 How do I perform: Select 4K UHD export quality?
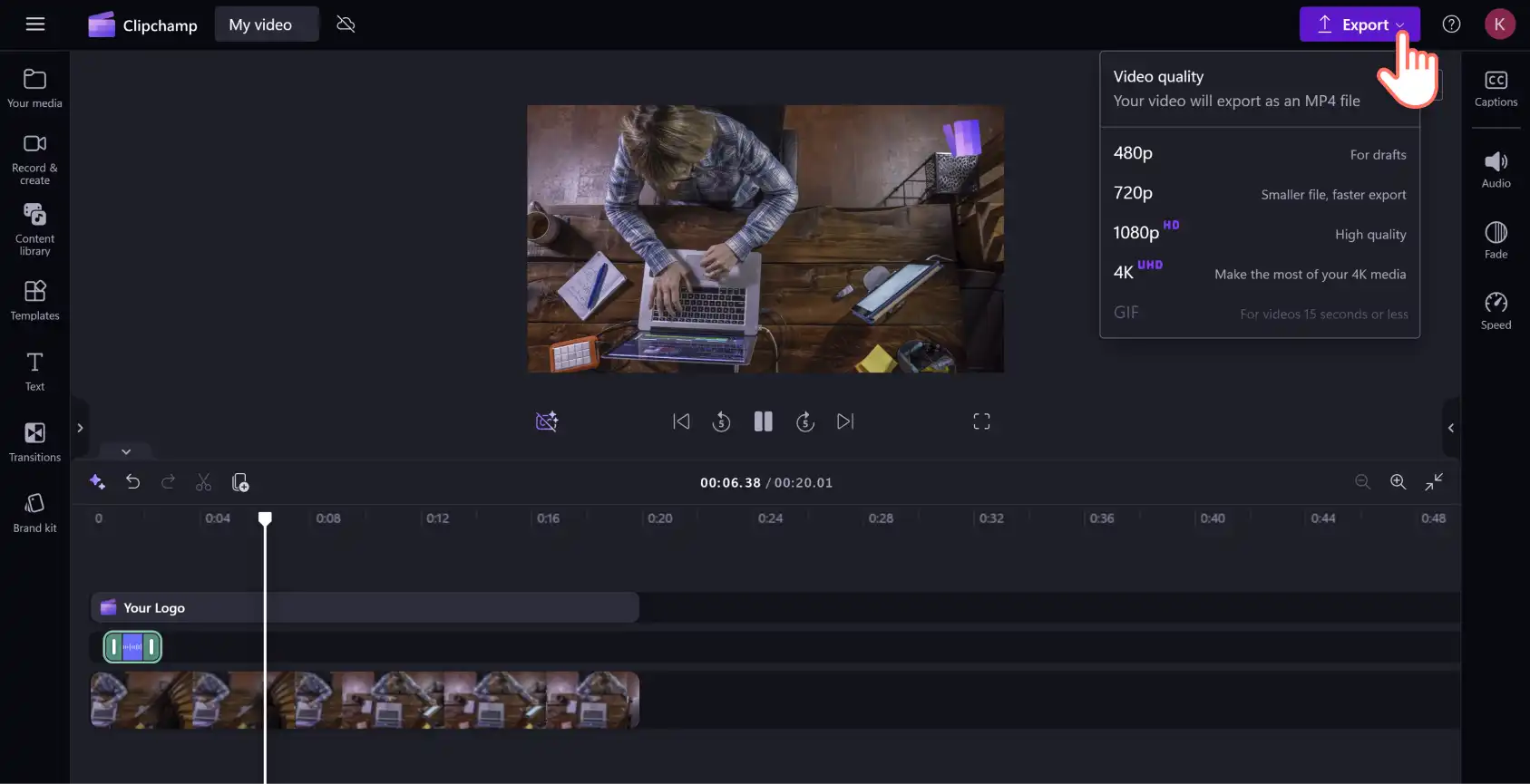tap(1260, 274)
